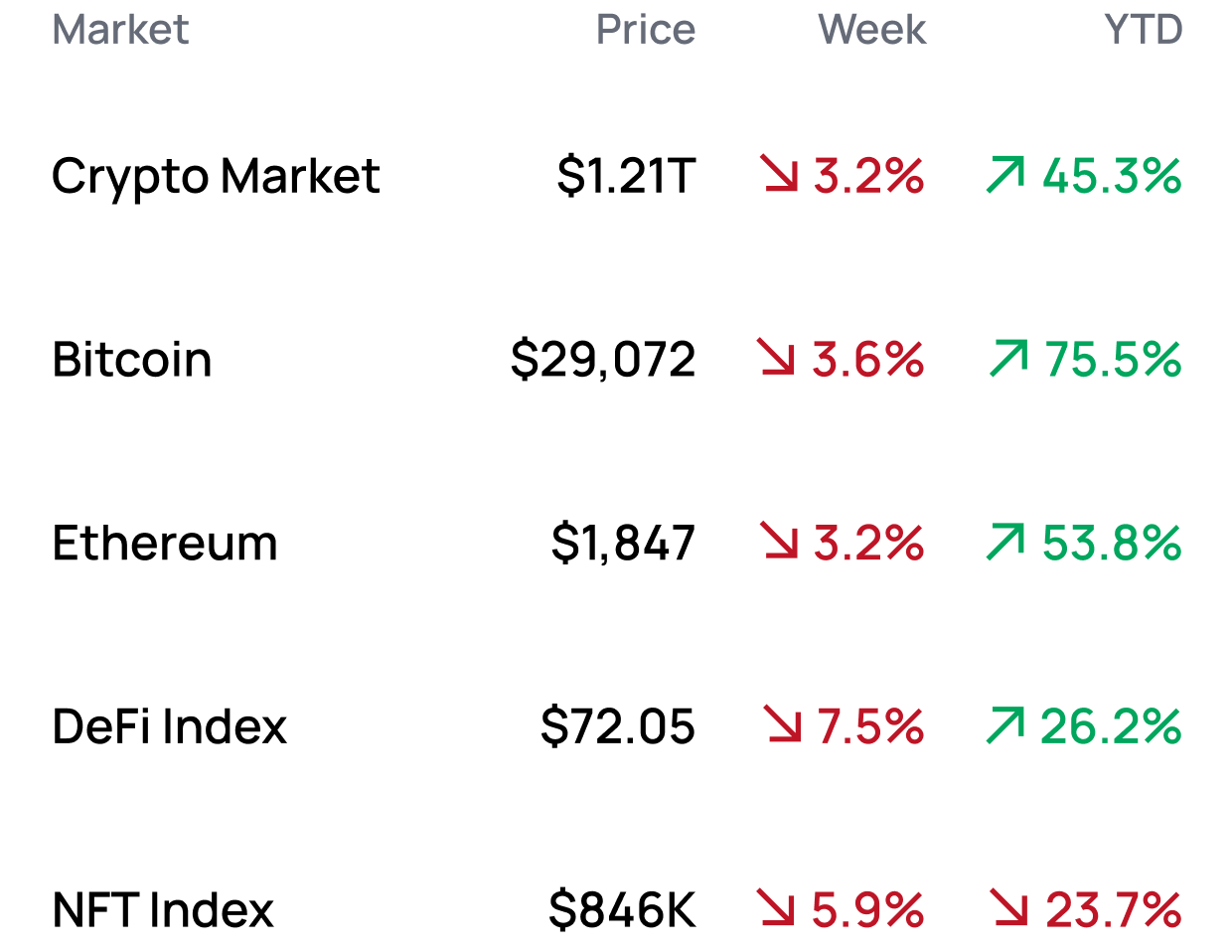Select the YTD column header
Image resolution: width=1232 pixels, height=952 pixels.
point(1144,30)
